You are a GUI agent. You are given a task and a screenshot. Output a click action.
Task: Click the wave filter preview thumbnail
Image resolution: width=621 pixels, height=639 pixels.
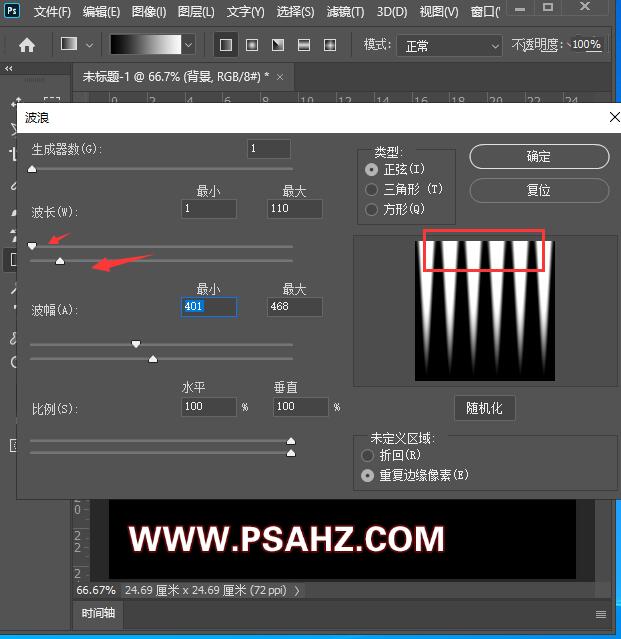(x=485, y=311)
